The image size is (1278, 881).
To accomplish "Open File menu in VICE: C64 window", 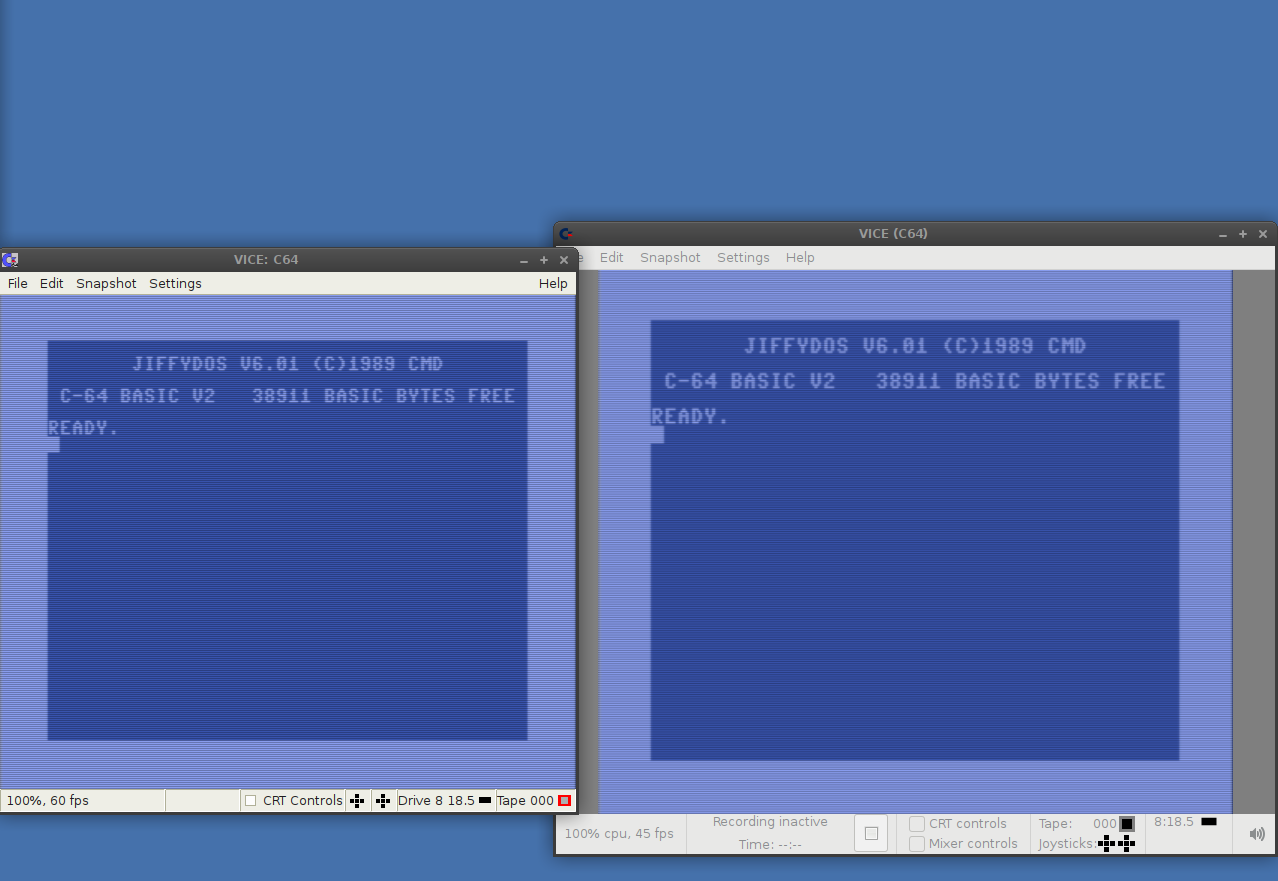I will [18, 284].
